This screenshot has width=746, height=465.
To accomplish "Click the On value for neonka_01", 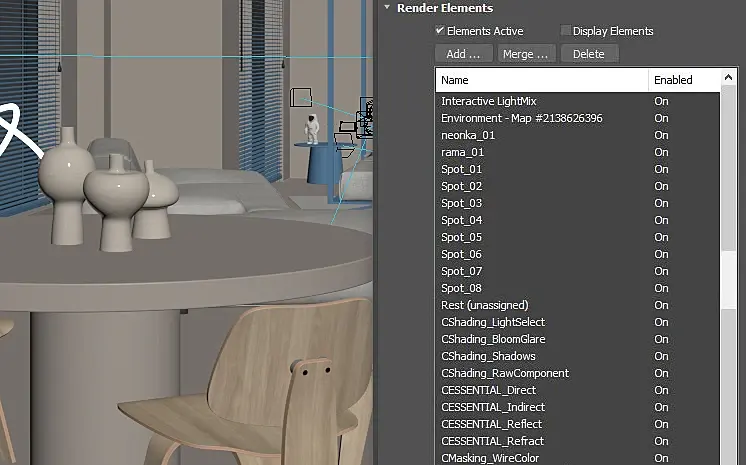I will [x=661, y=135].
